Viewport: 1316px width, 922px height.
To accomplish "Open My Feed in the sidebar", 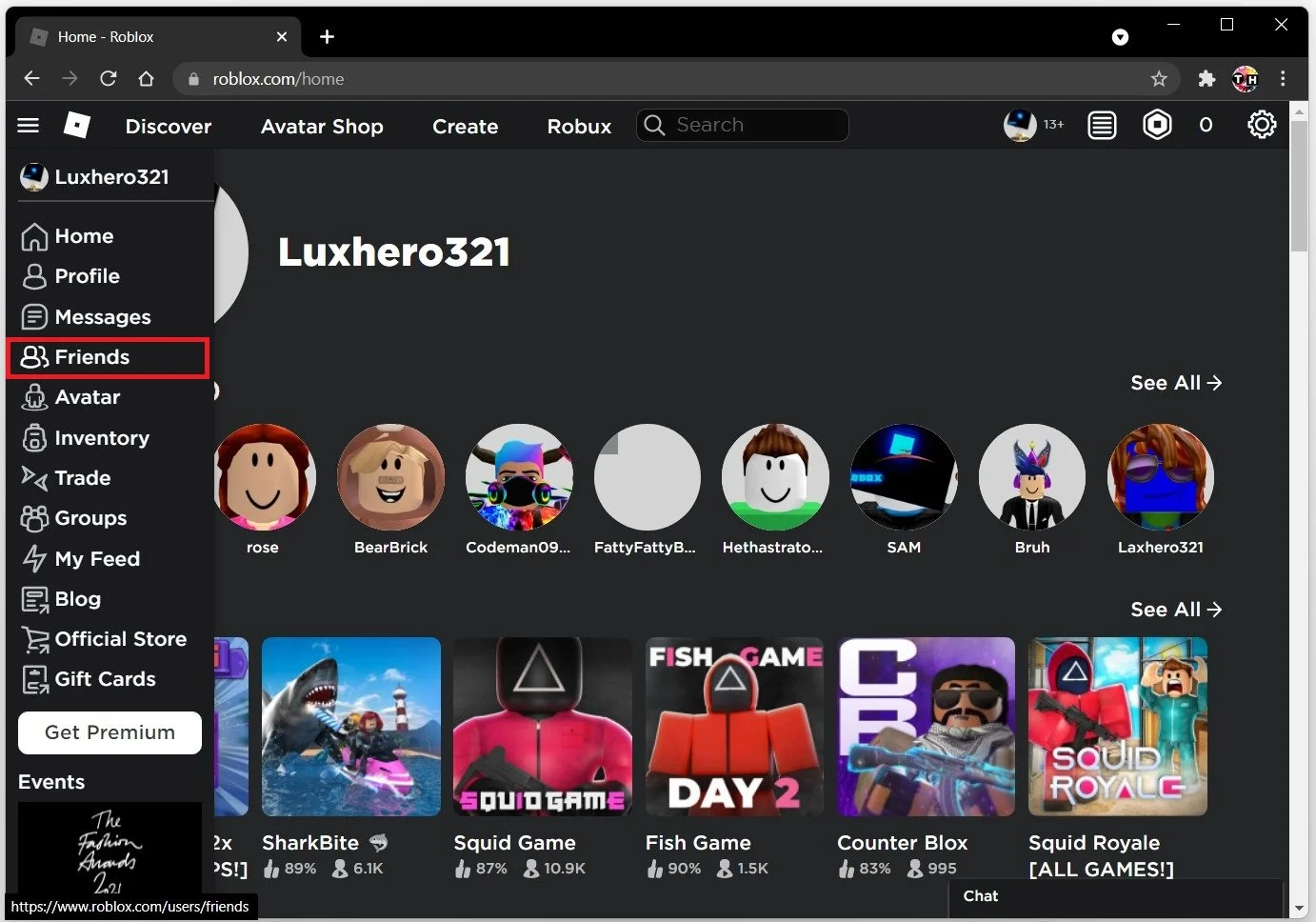I will coord(80,559).
